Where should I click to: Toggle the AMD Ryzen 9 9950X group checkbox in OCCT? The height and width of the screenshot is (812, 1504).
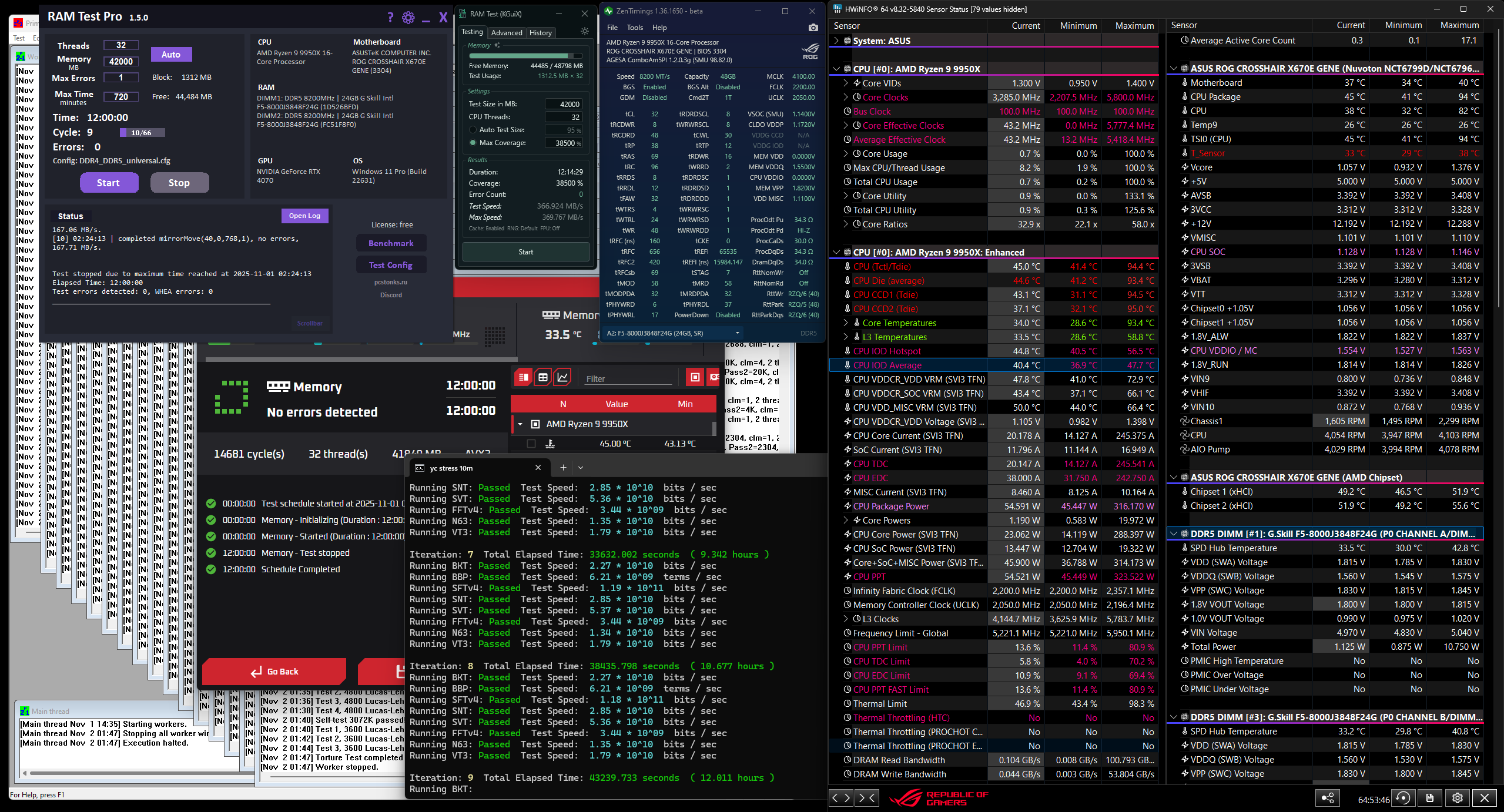[x=535, y=424]
